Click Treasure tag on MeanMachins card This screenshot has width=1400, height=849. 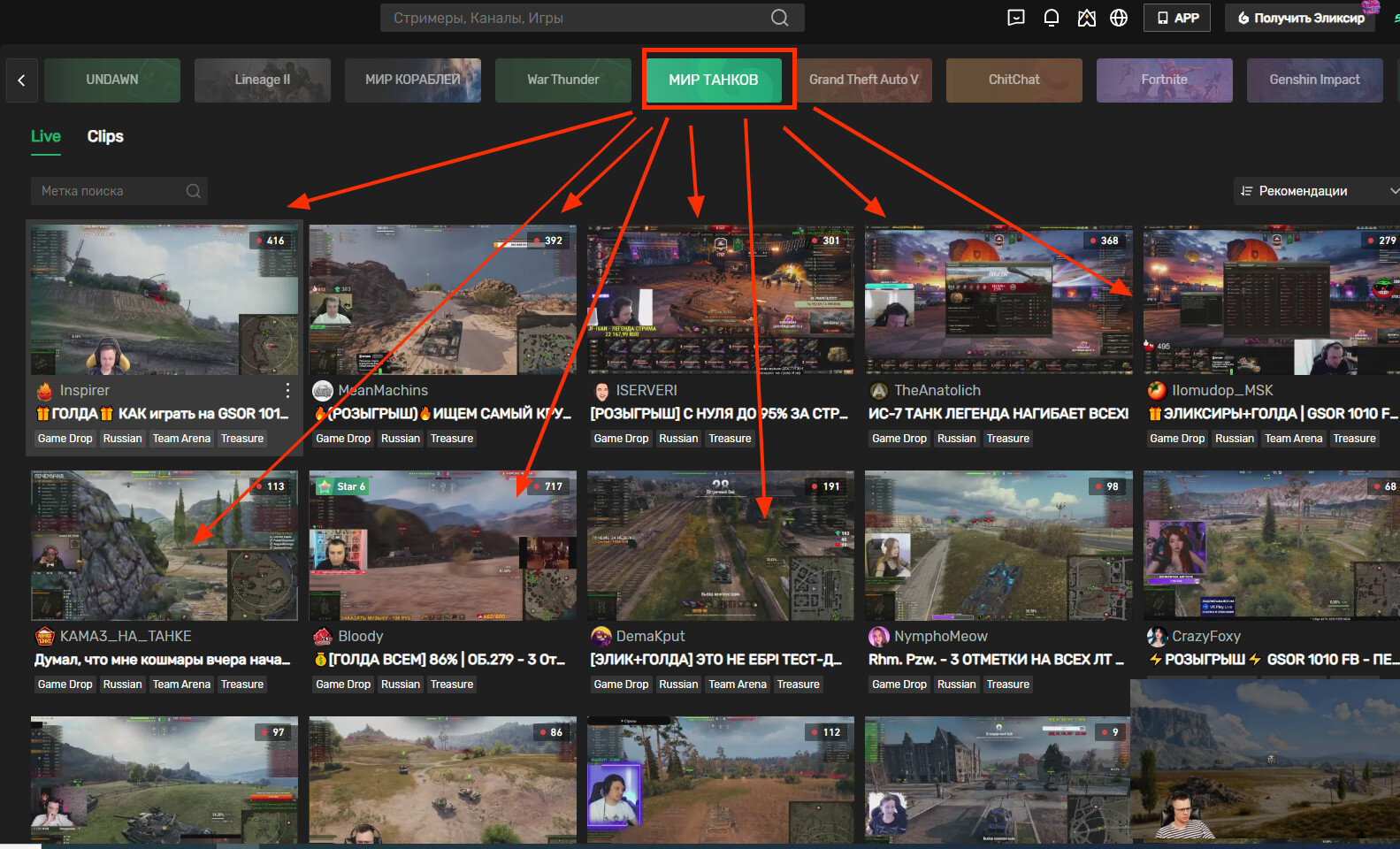click(452, 439)
